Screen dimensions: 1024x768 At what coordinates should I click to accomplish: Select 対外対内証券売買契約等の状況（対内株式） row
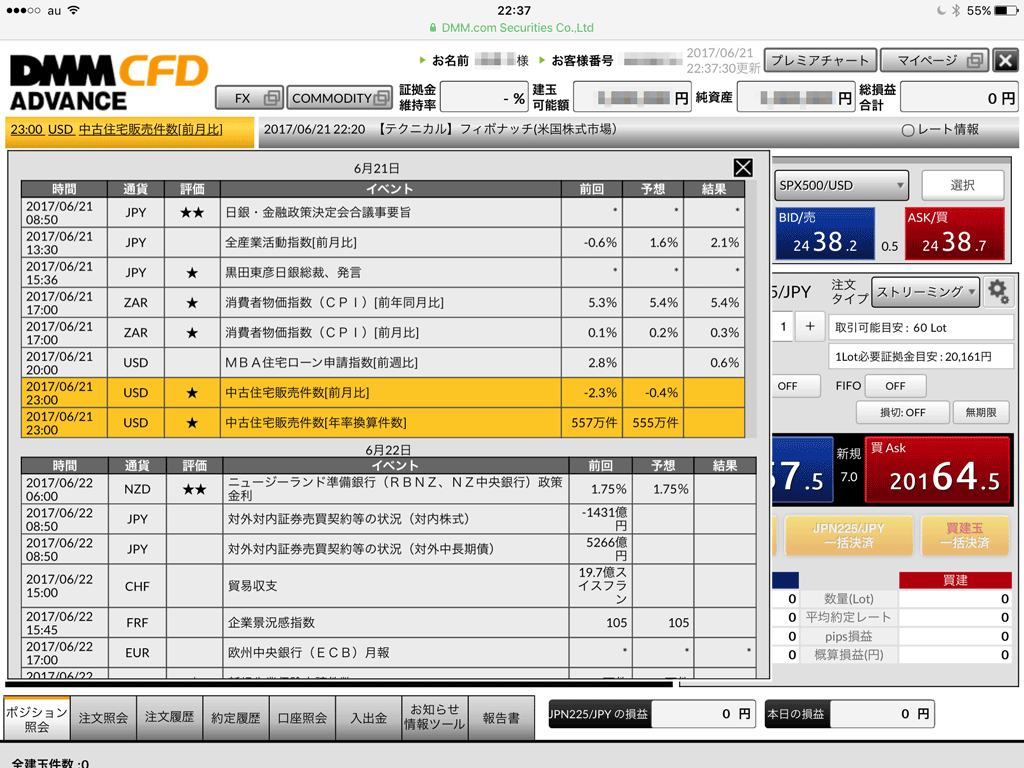pos(389,519)
